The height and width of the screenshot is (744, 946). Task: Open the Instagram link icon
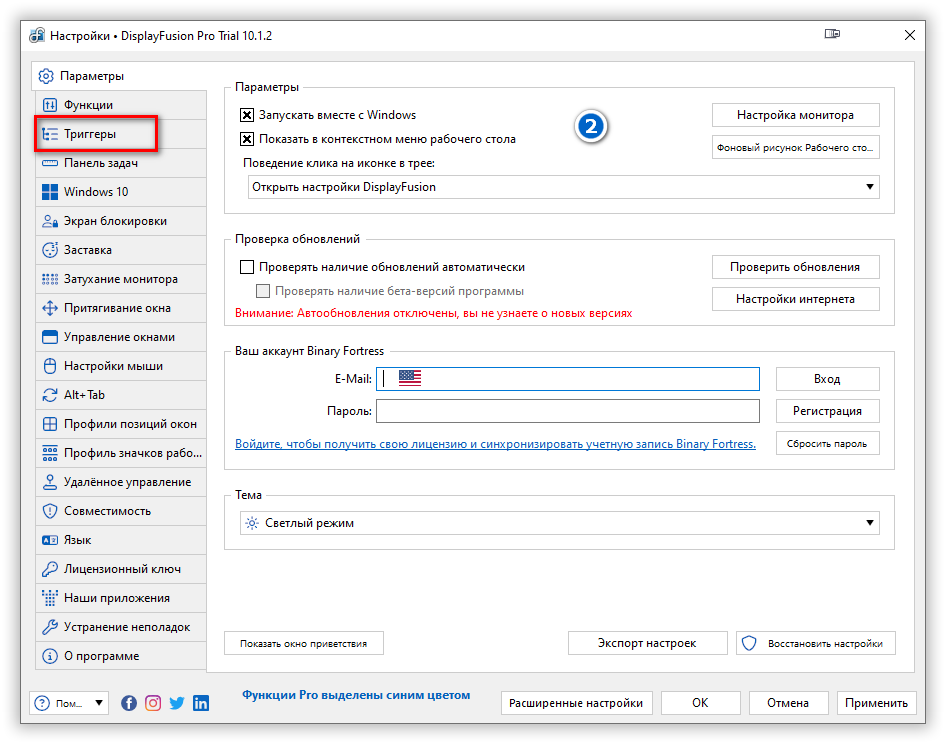coord(153,703)
